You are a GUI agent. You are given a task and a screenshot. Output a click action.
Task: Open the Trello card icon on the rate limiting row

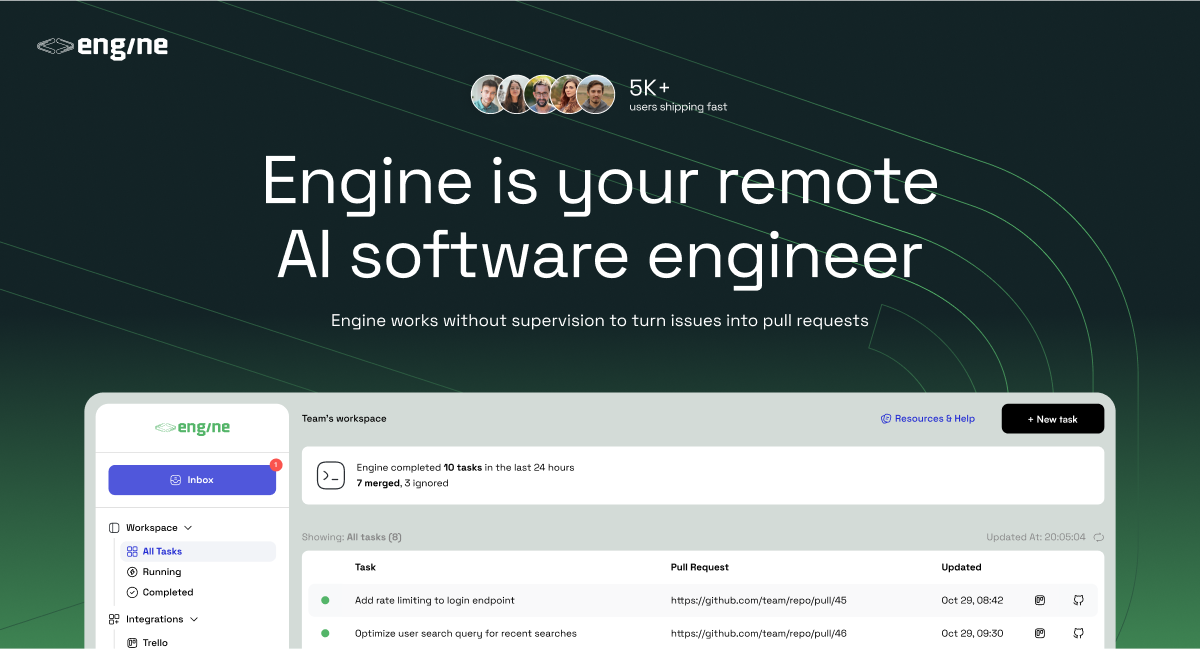click(1040, 600)
